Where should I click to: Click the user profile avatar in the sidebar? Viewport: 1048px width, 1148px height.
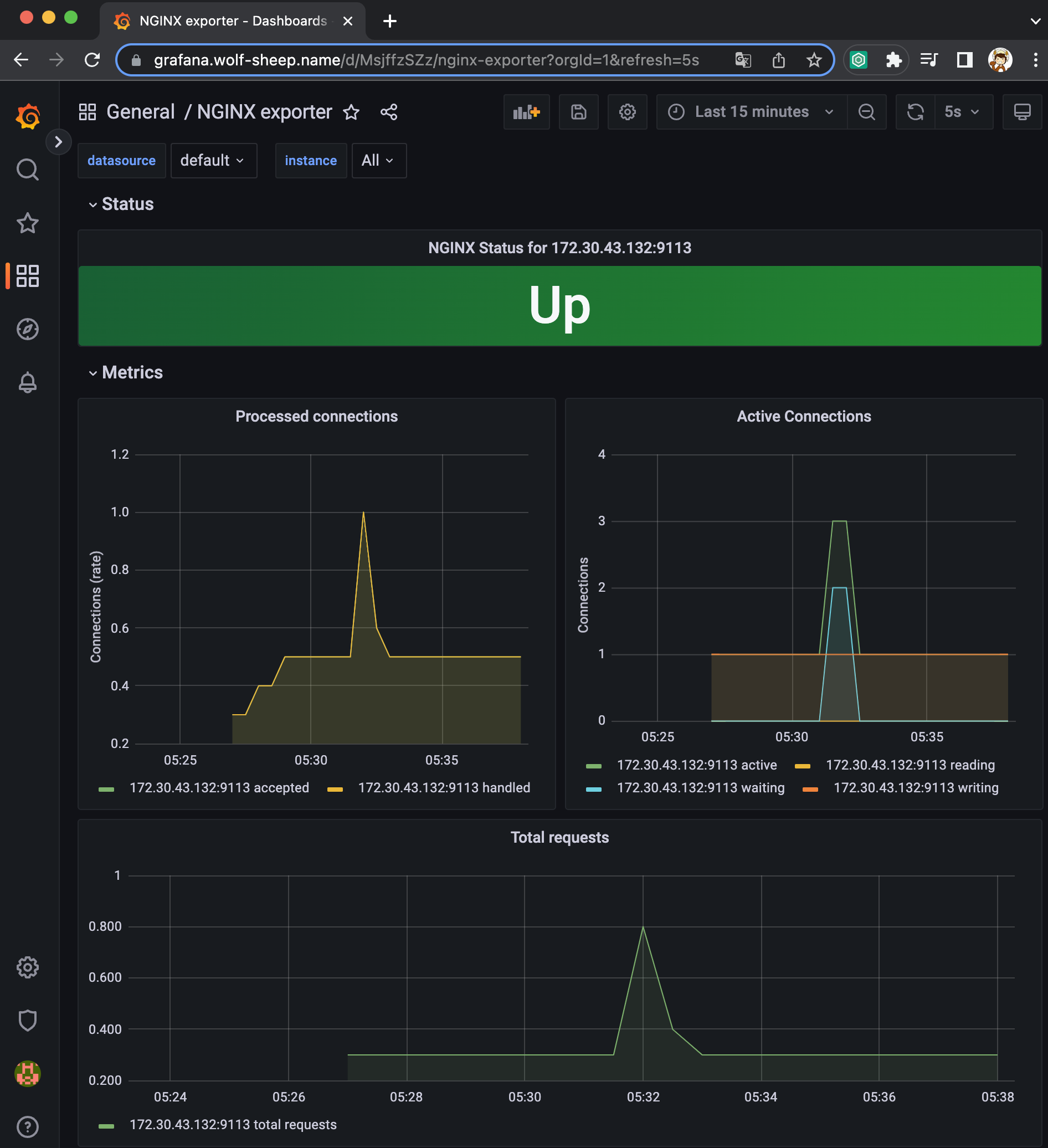27,1073
